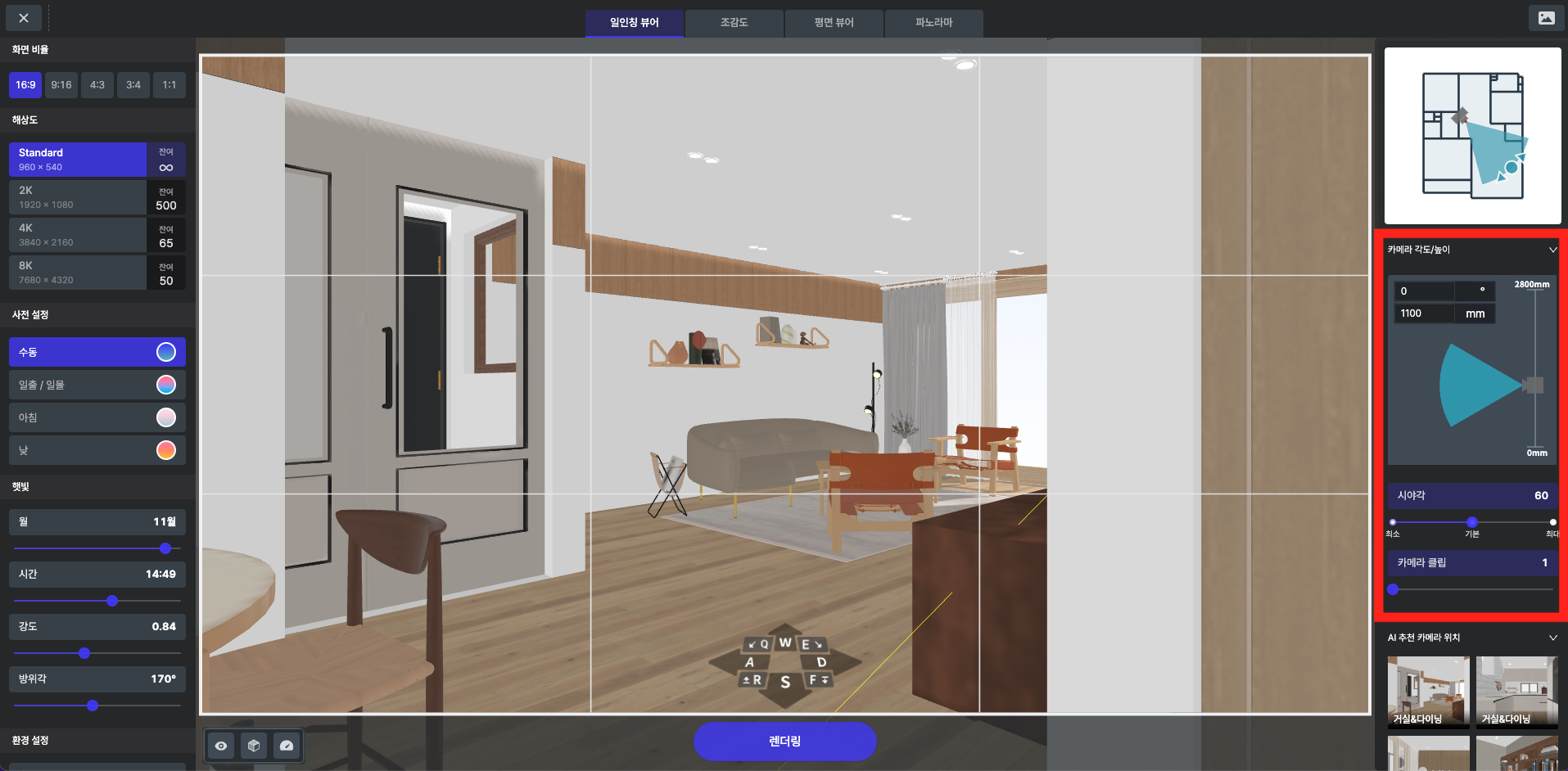Screen dimensions: 1568x771
Task: Select the 9:16 aspect ratio
Action: pyautogui.click(x=61, y=85)
